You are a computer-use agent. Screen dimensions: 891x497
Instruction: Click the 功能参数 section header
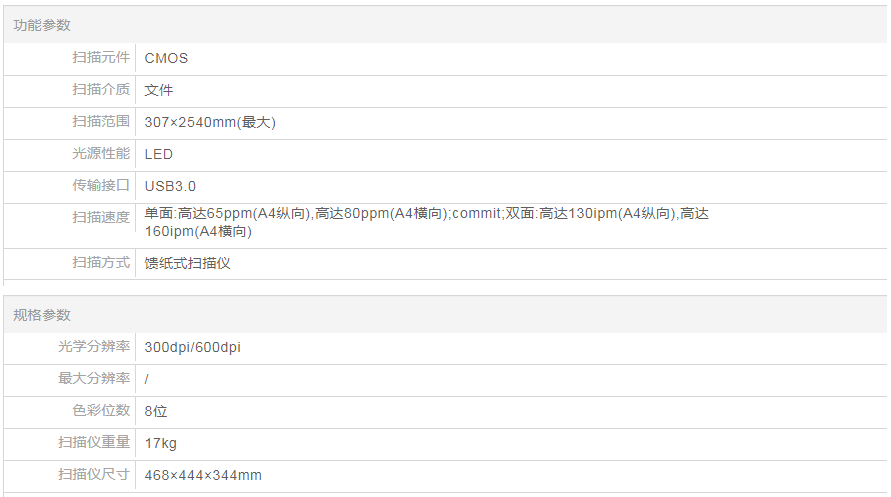[x=42, y=25]
